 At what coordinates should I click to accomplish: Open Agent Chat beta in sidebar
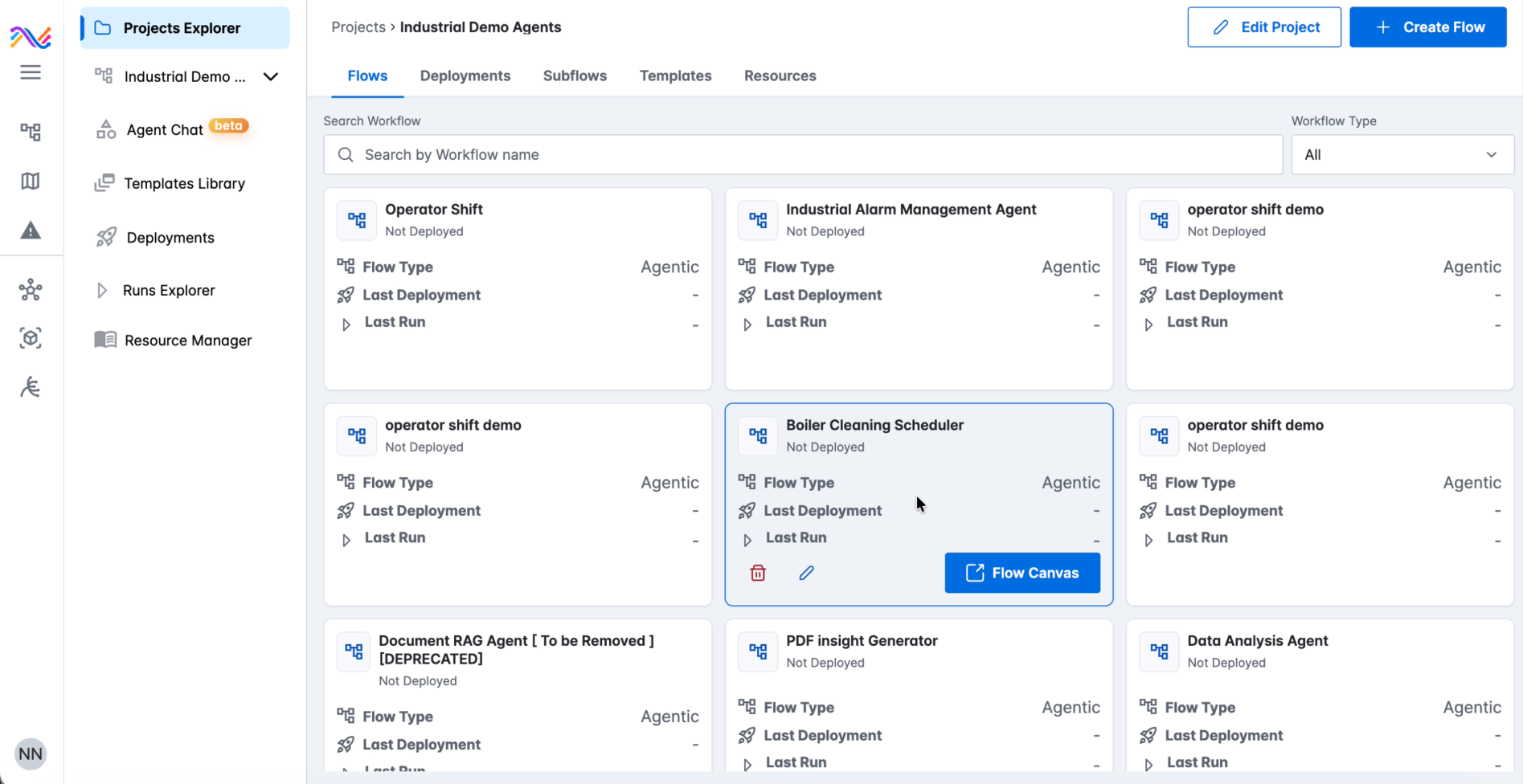(165, 130)
